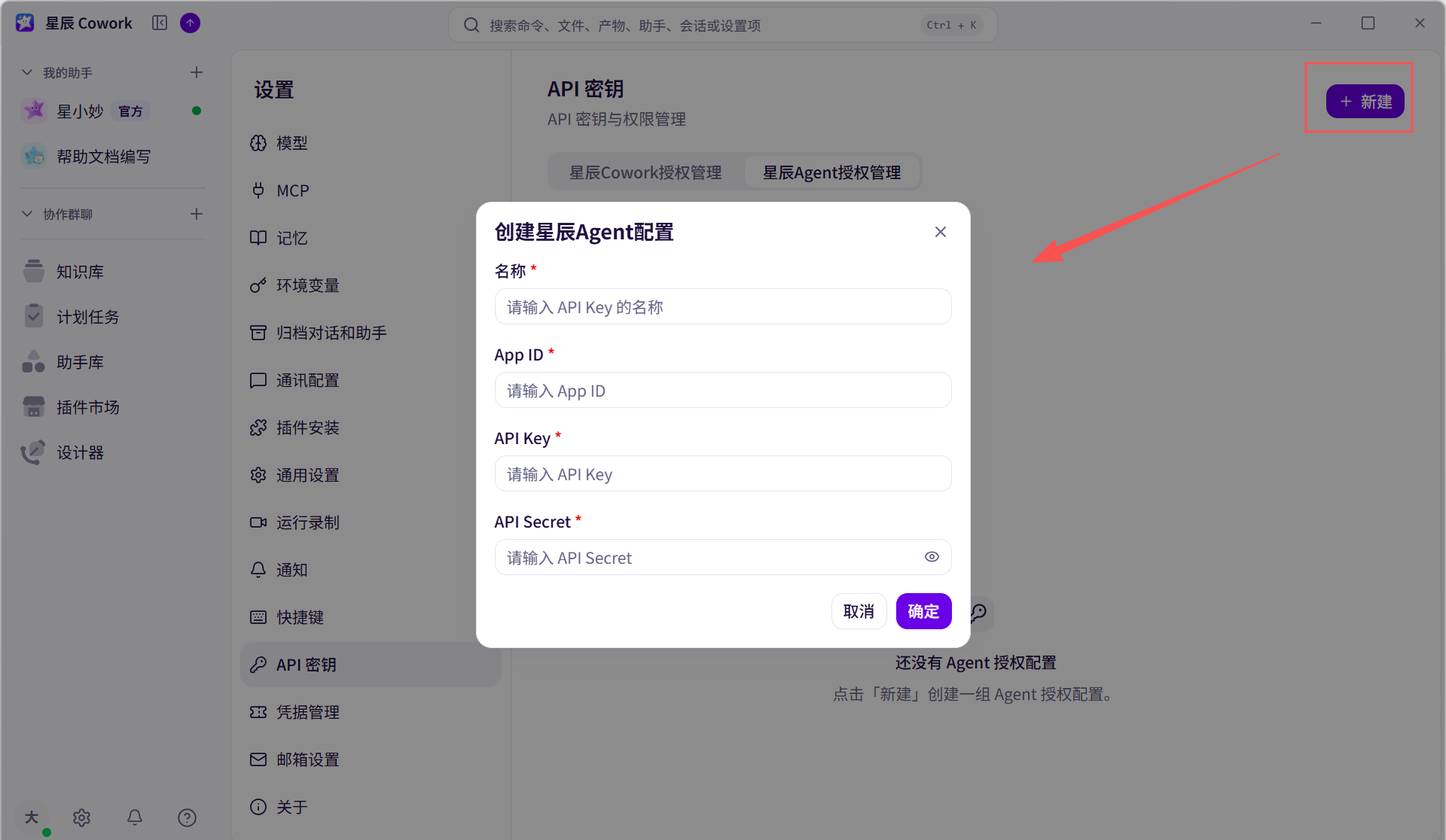Toggle API Secret visibility with the eye icon
This screenshot has width=1446, height=840.
932,557
